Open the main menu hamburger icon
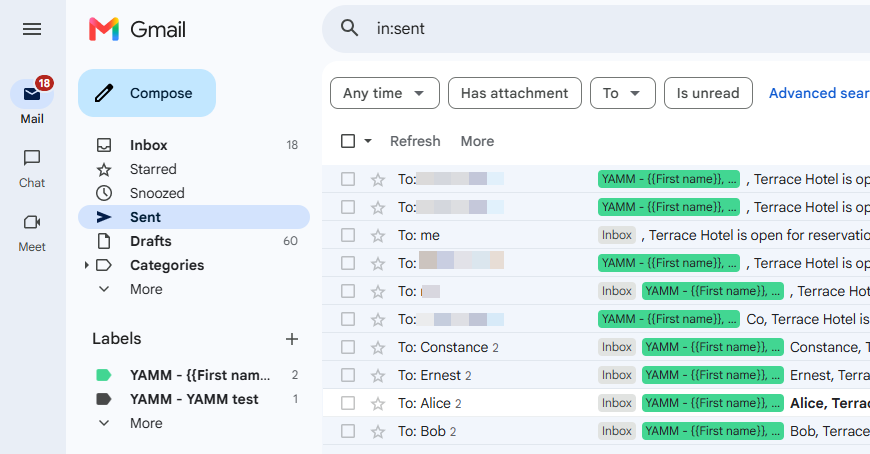This screenshot has width=870, height=454. pyautogui.click(x=32, y=29)
